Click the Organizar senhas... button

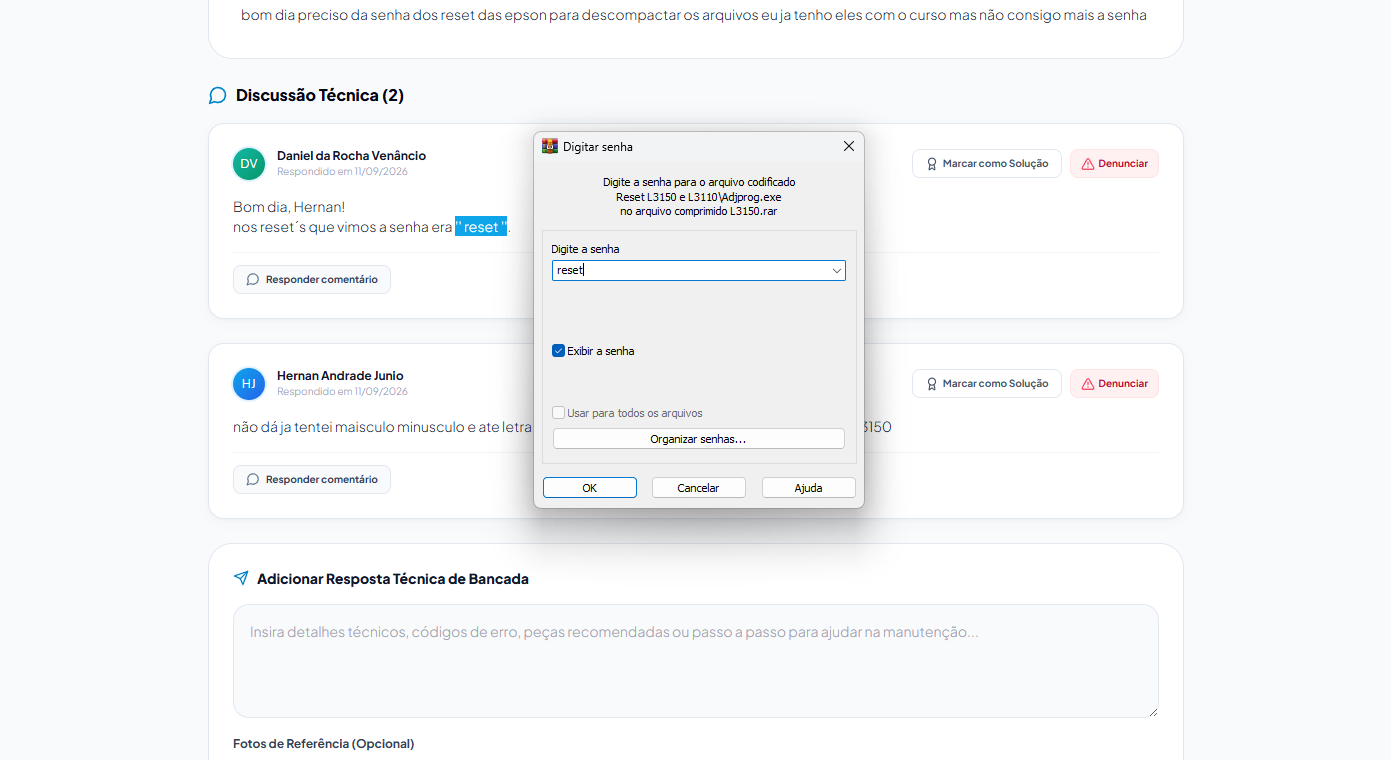tap(698, 439)
